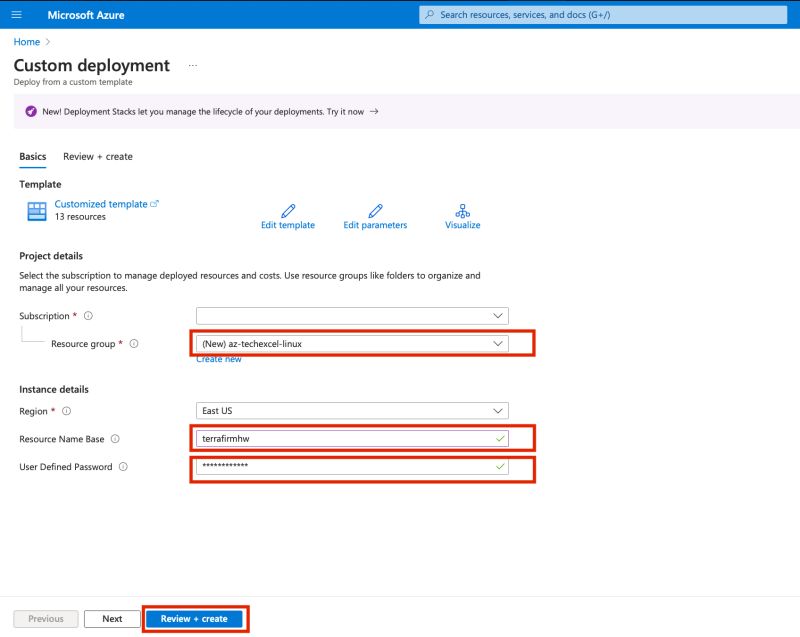Click the info icon beside User Defined Password
Viewport: 800px width, 637px height.
point(124,465)
